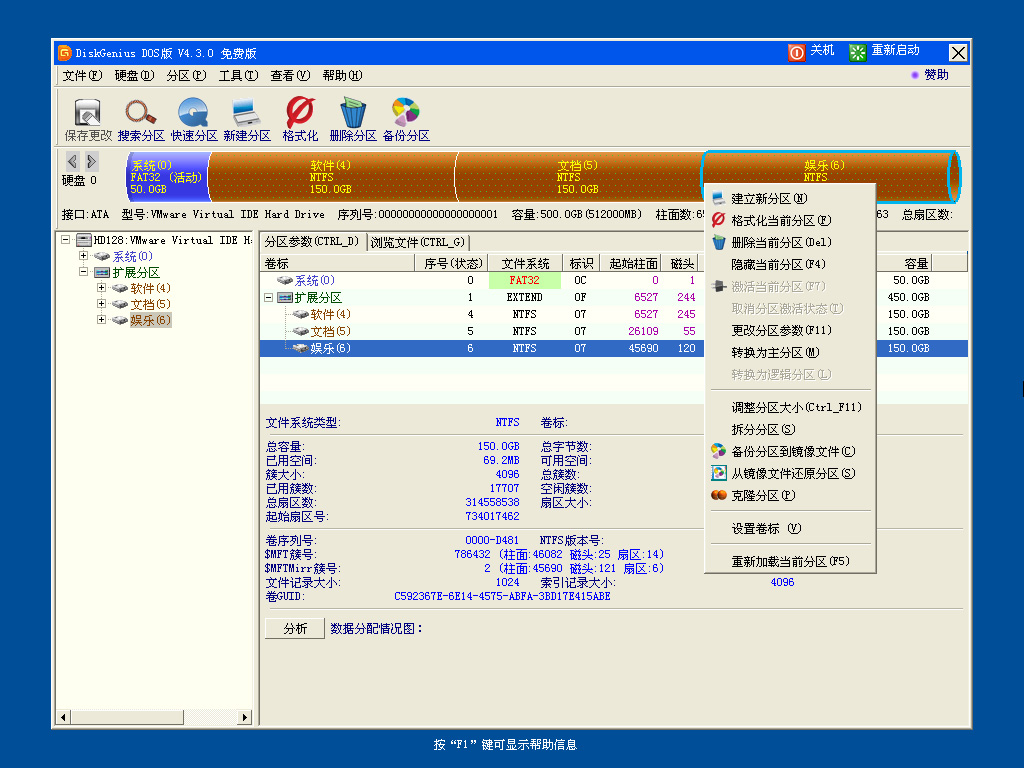The height and width of the screenshot is (768, 1024).
Task: Switch to 分区参数(CTRL_D) tab
Action: [x=312, y=242]
